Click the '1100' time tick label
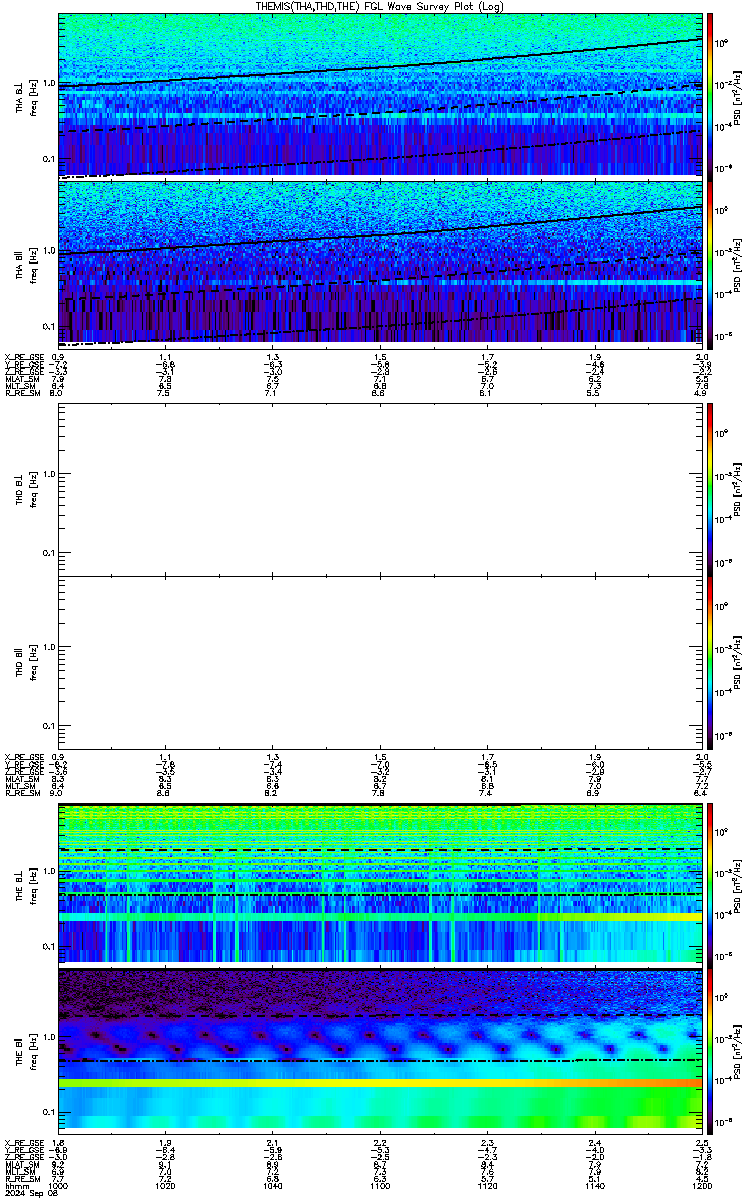Screen dimensions: 750x1200 [380, 1184]
